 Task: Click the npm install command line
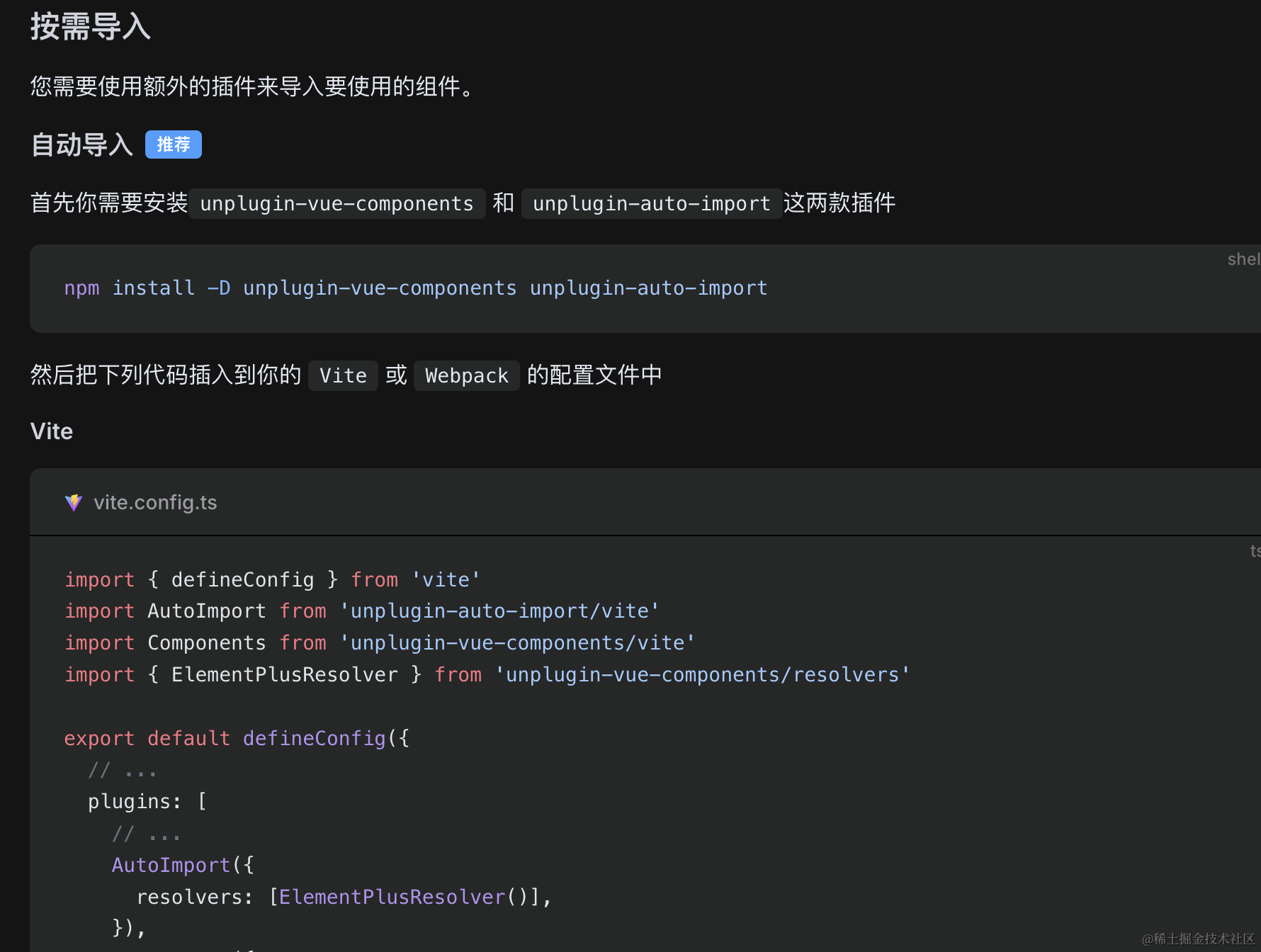point(416,288)
